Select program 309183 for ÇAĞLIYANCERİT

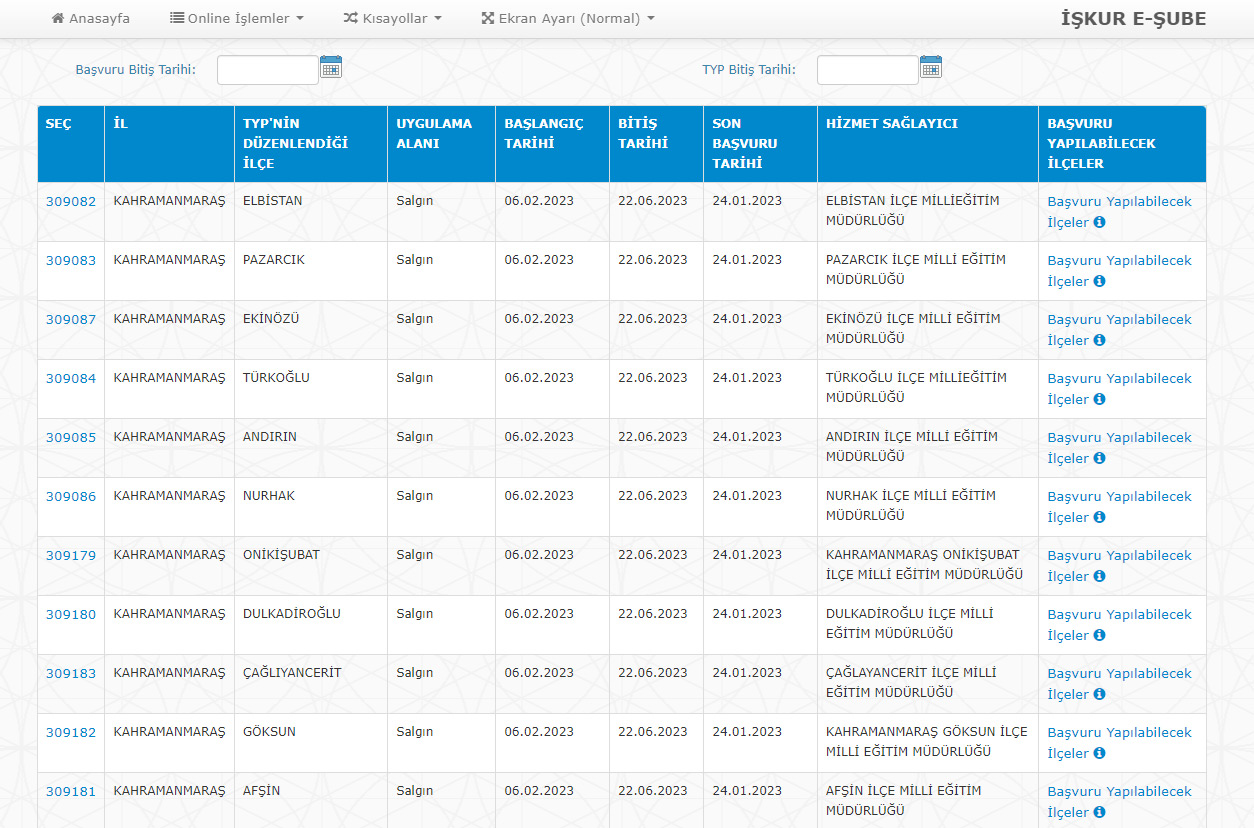coord(71,674)
